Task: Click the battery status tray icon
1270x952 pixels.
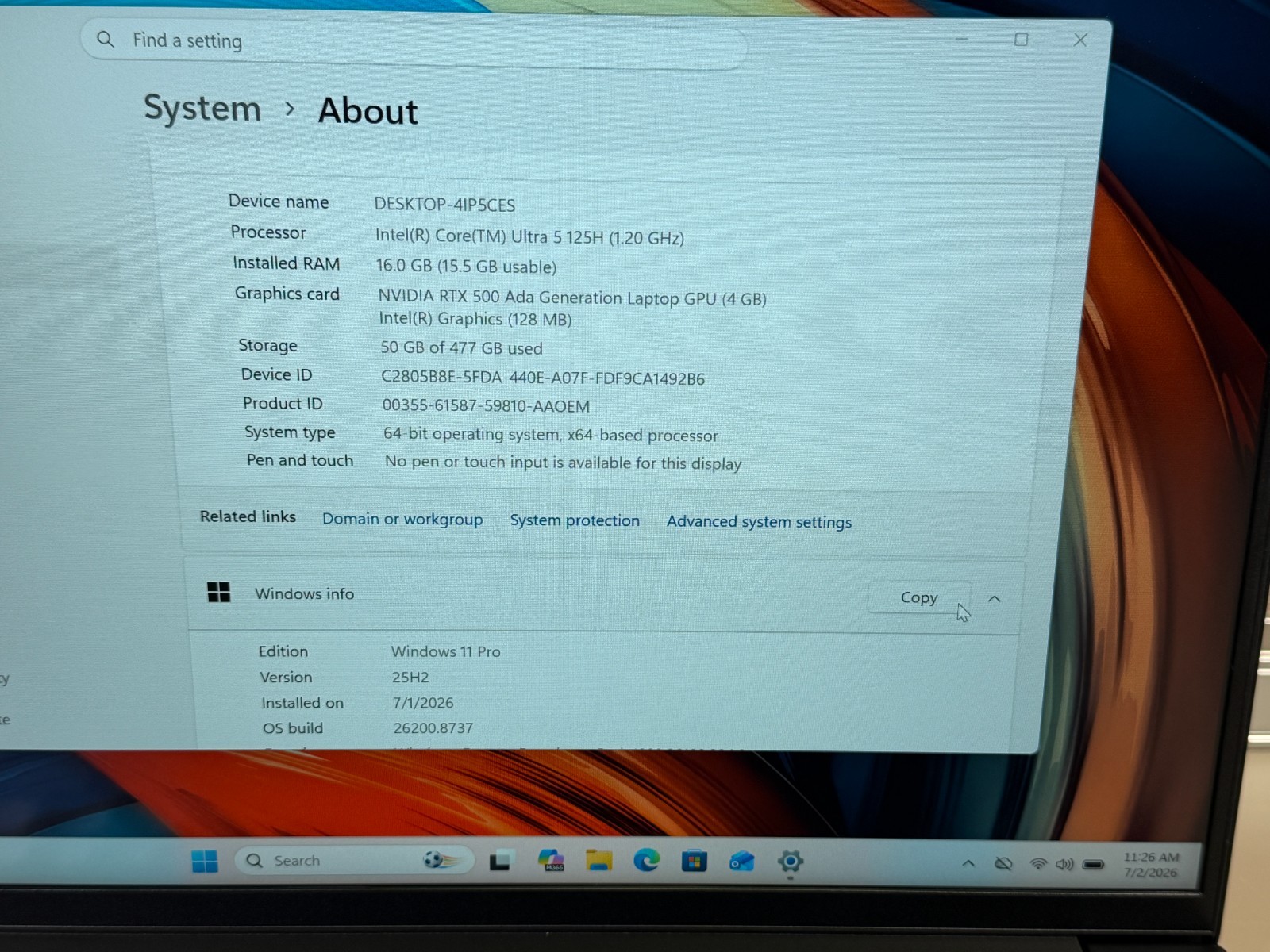Action: (1094, 865)
